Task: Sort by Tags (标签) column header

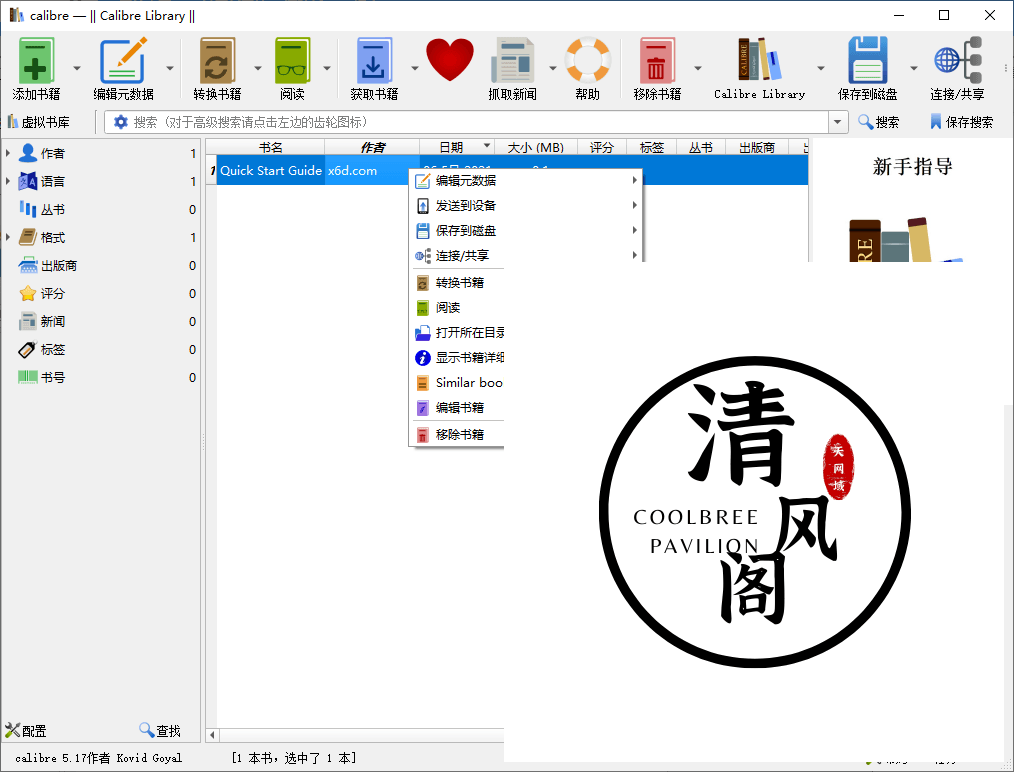Action: coord(651,147)
